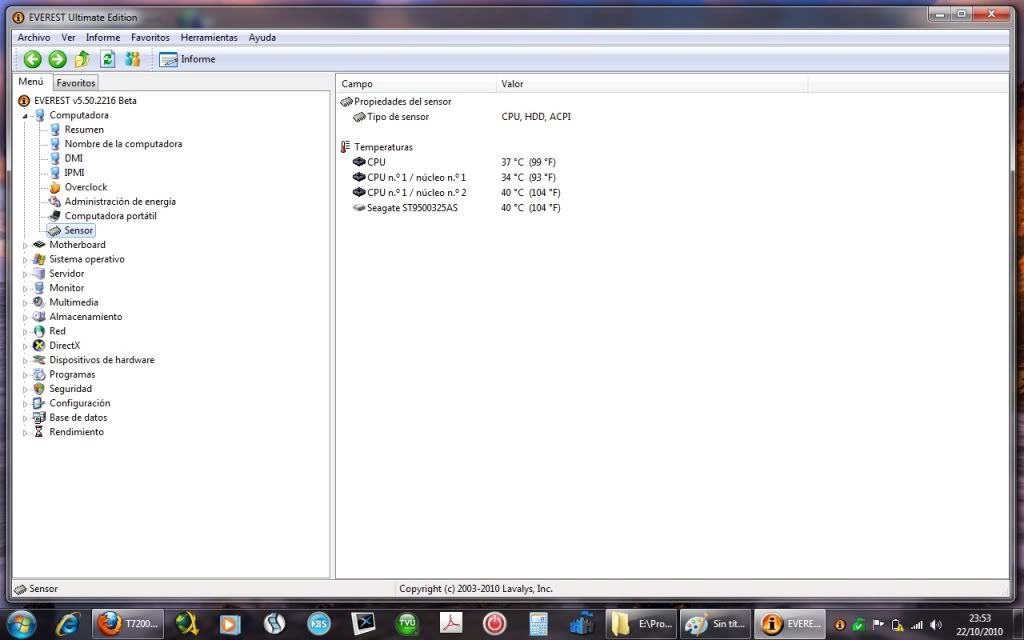The width and height of the screenshot is (1024, 640).
Task: Collapse the Computadora tree node
Action: (25, 116)
